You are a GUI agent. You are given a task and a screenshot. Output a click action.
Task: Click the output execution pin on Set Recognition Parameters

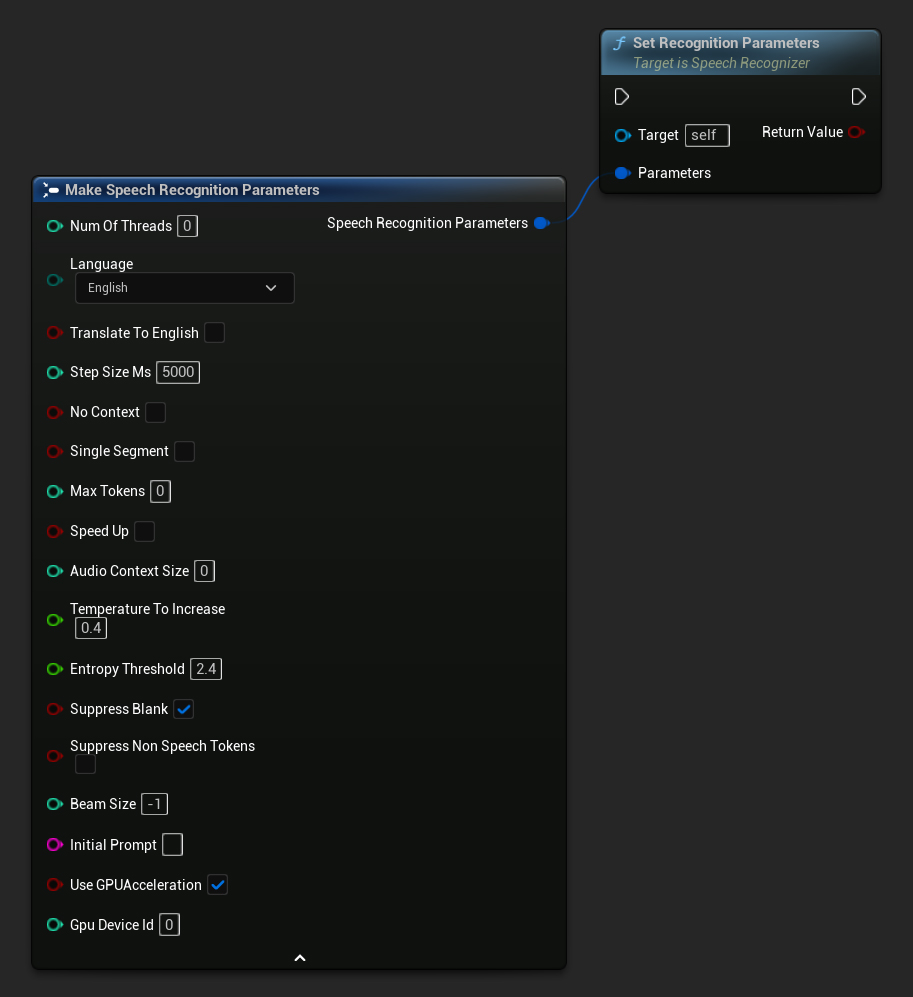coord(858,97)
